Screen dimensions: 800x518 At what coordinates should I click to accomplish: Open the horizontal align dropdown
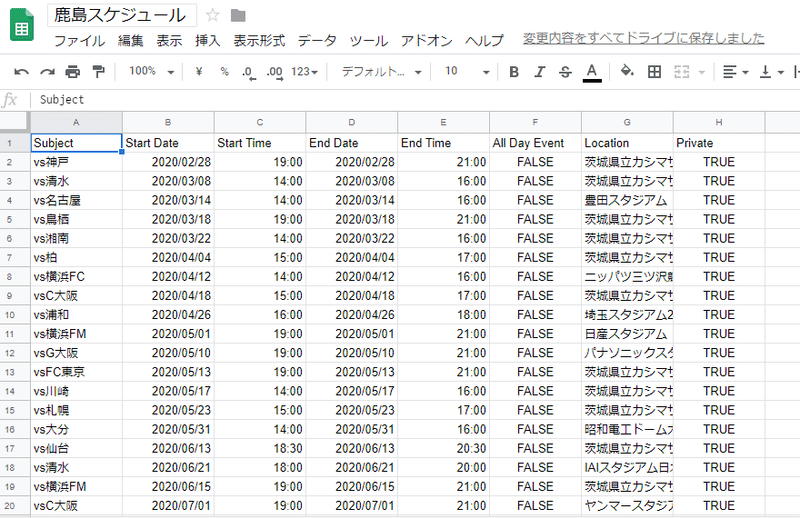click(x=735, y=72)
